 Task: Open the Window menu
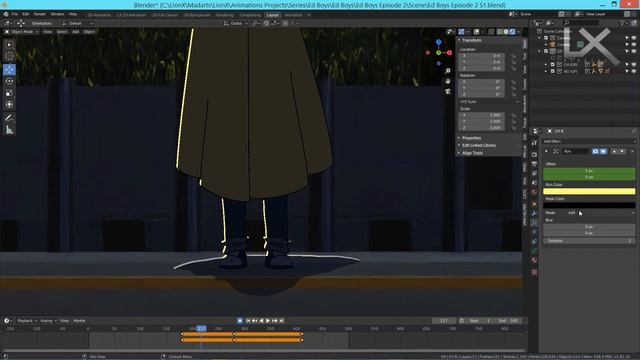tap(57, 14)
